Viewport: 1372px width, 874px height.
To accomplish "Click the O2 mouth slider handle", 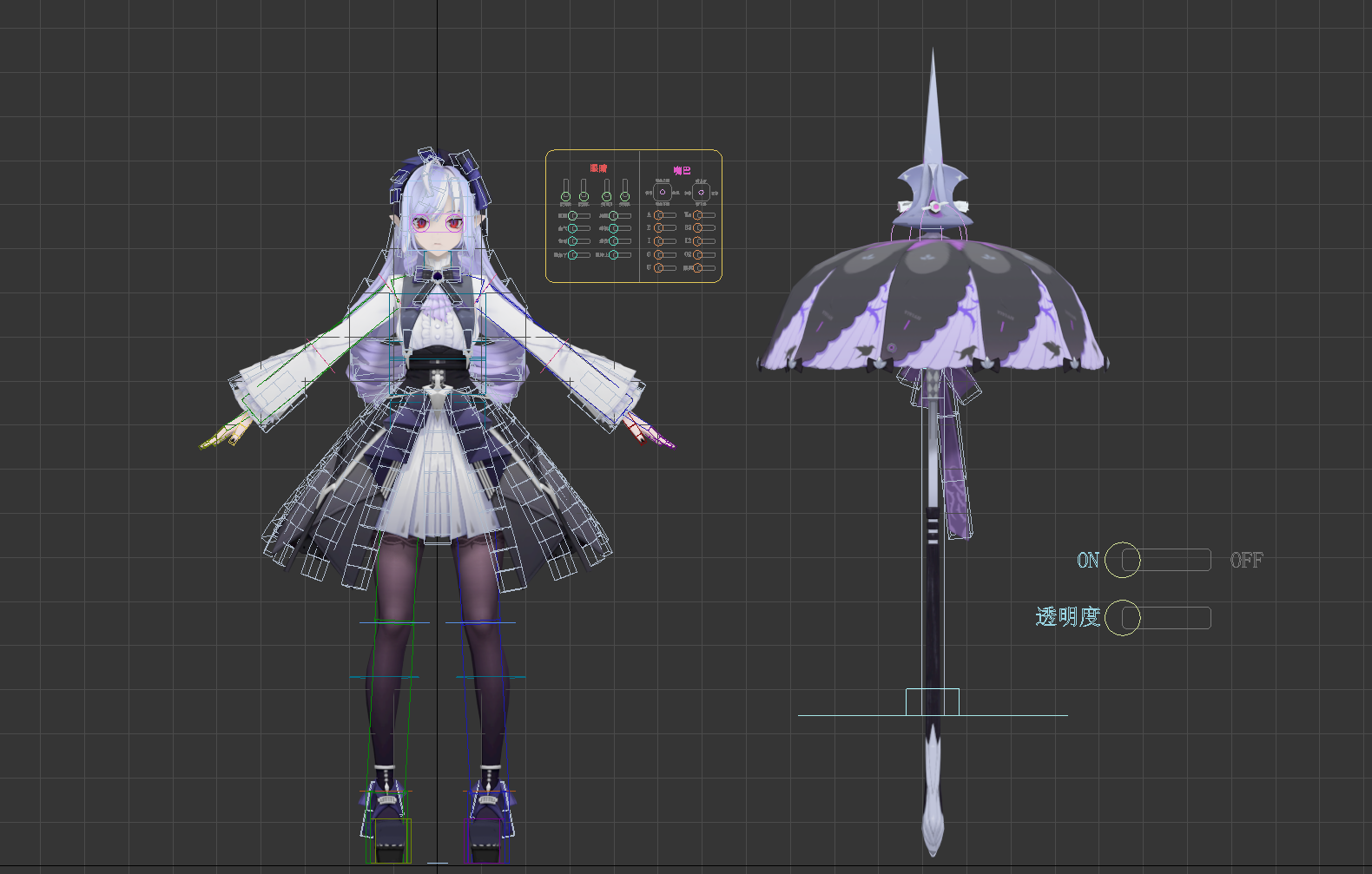I will [697, 255].
